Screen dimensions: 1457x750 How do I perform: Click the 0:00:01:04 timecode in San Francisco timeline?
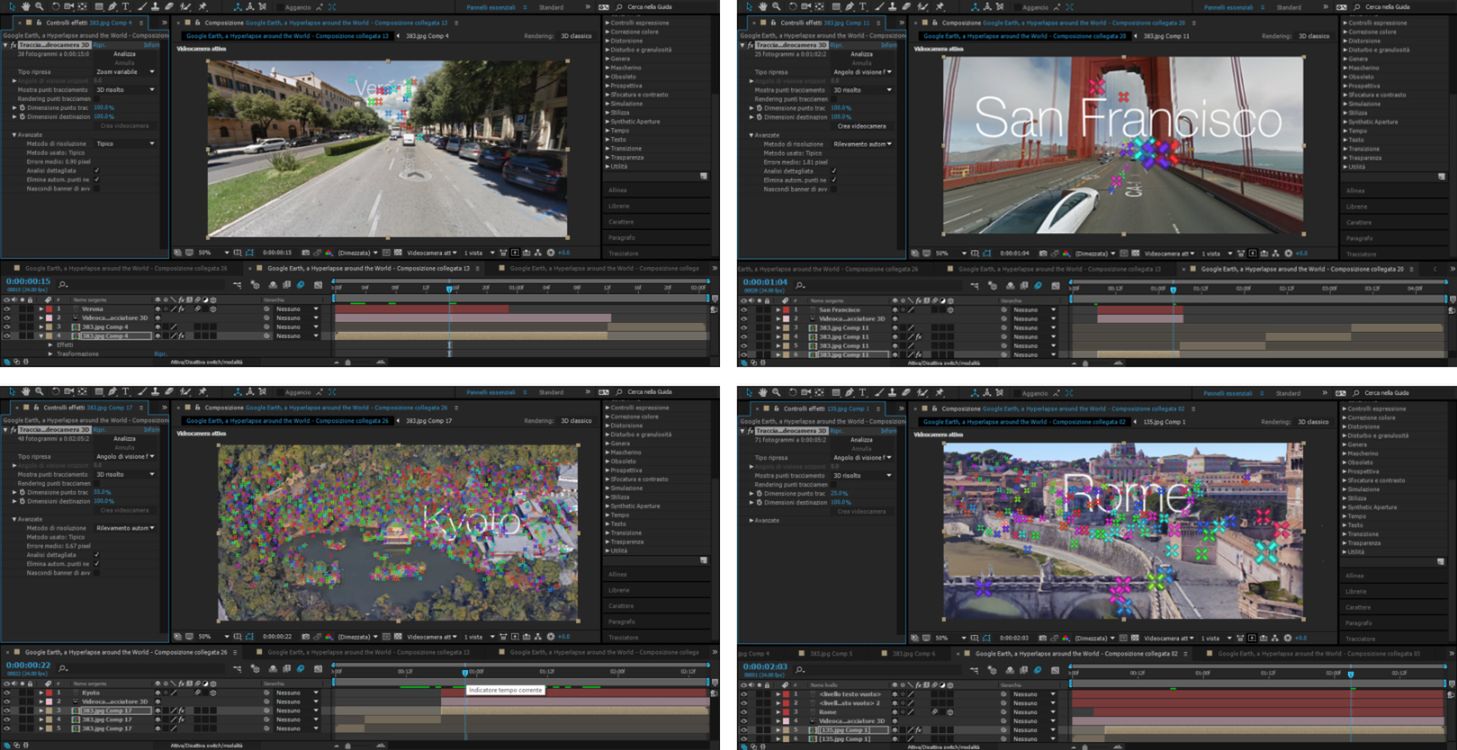click(x=765, y=281)
